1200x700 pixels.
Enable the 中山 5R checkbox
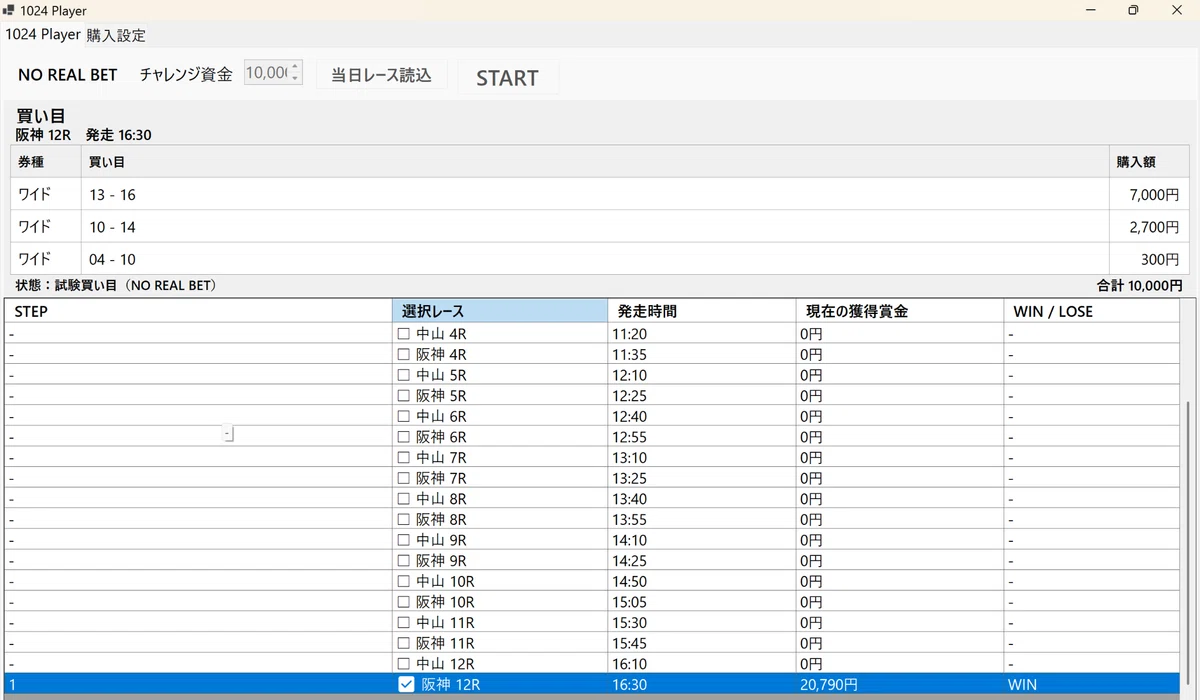[404, 375]
